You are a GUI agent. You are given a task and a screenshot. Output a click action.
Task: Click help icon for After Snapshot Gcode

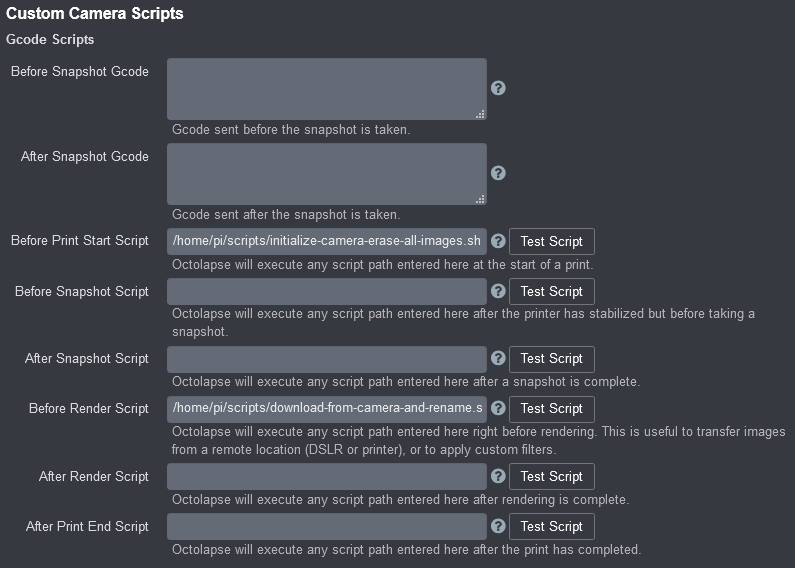[498, 173]
